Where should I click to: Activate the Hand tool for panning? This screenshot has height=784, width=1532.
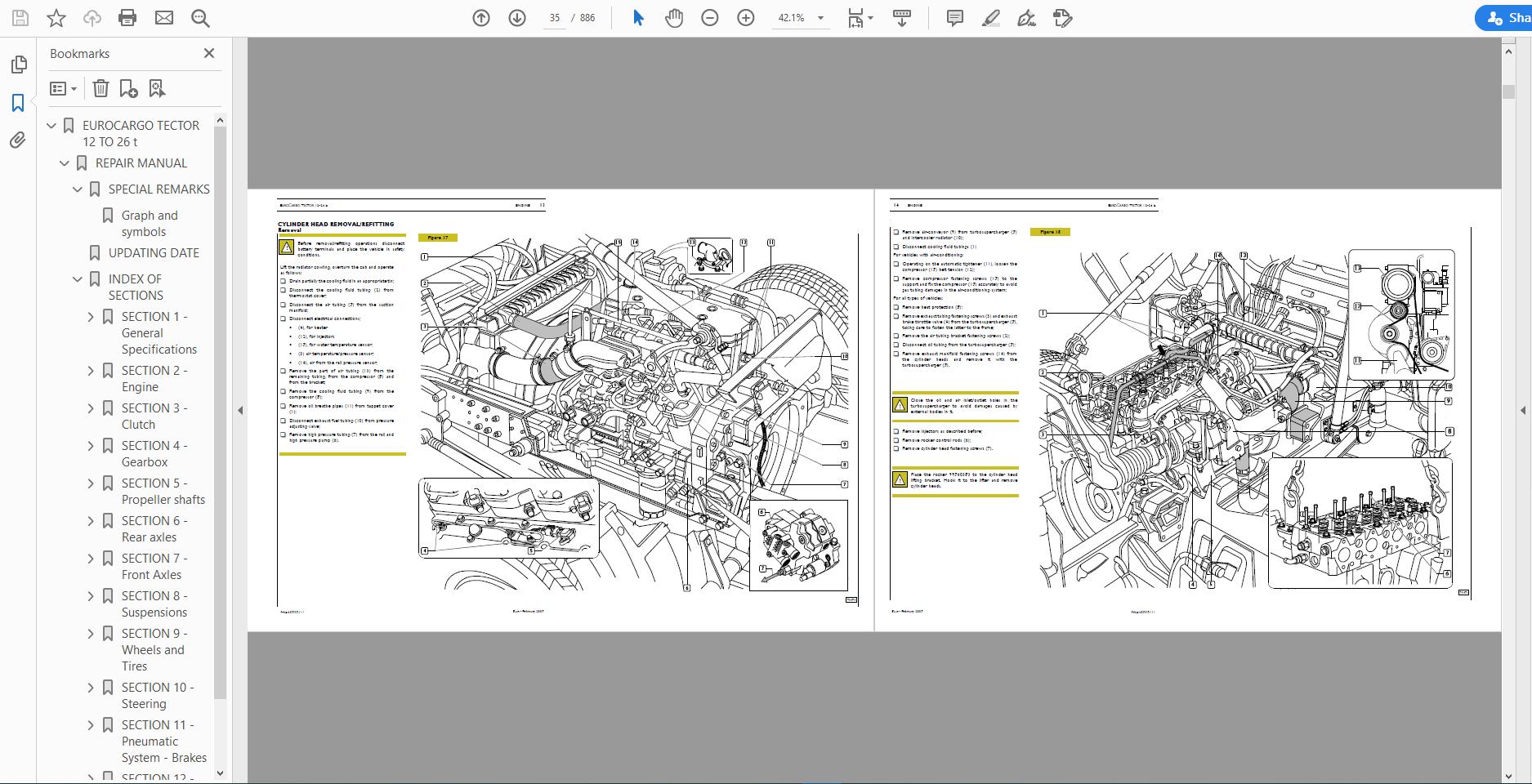tap(675, 17)
